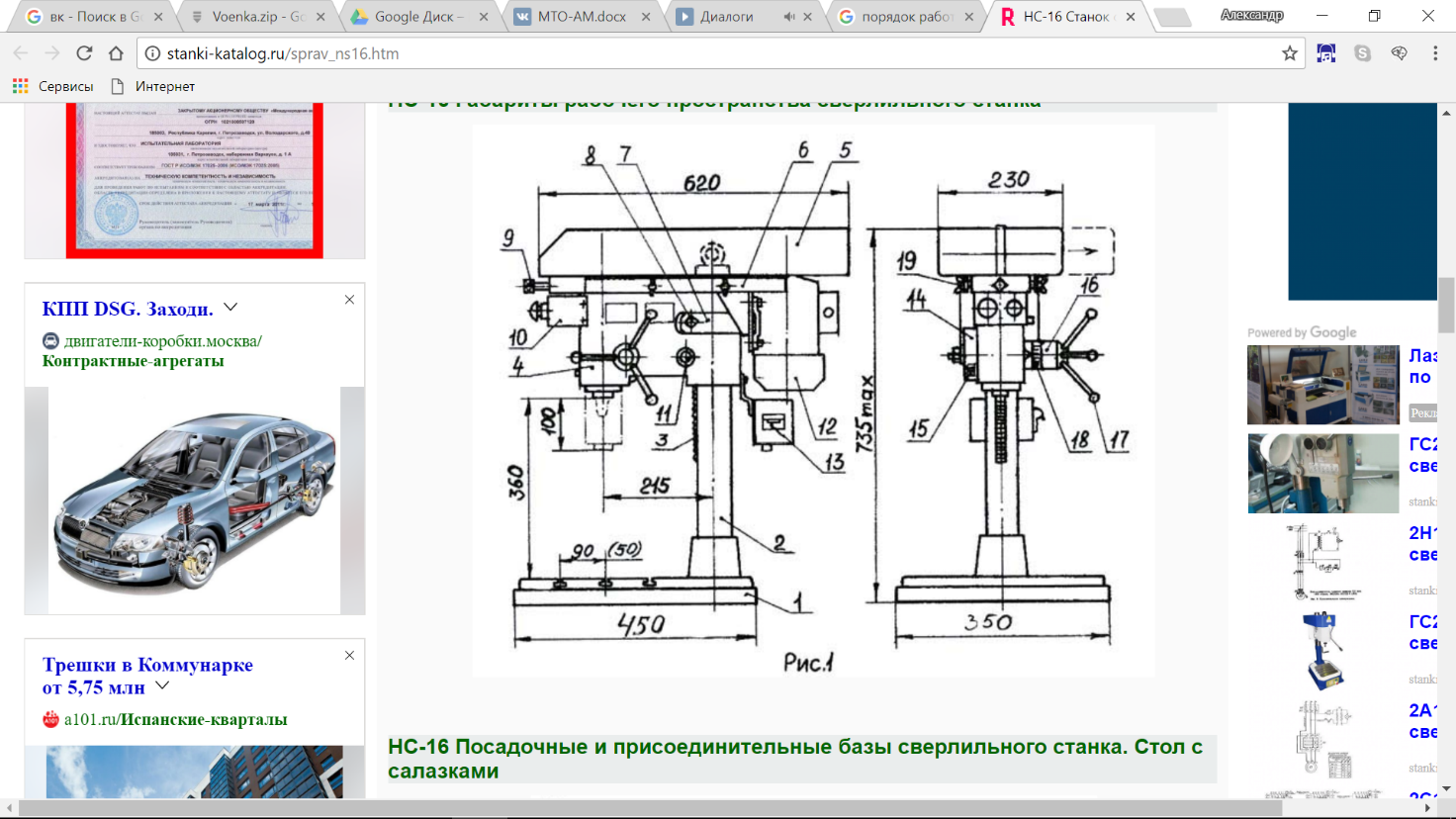
Task: Close the Google Диск tab
Action: point(484,17)
